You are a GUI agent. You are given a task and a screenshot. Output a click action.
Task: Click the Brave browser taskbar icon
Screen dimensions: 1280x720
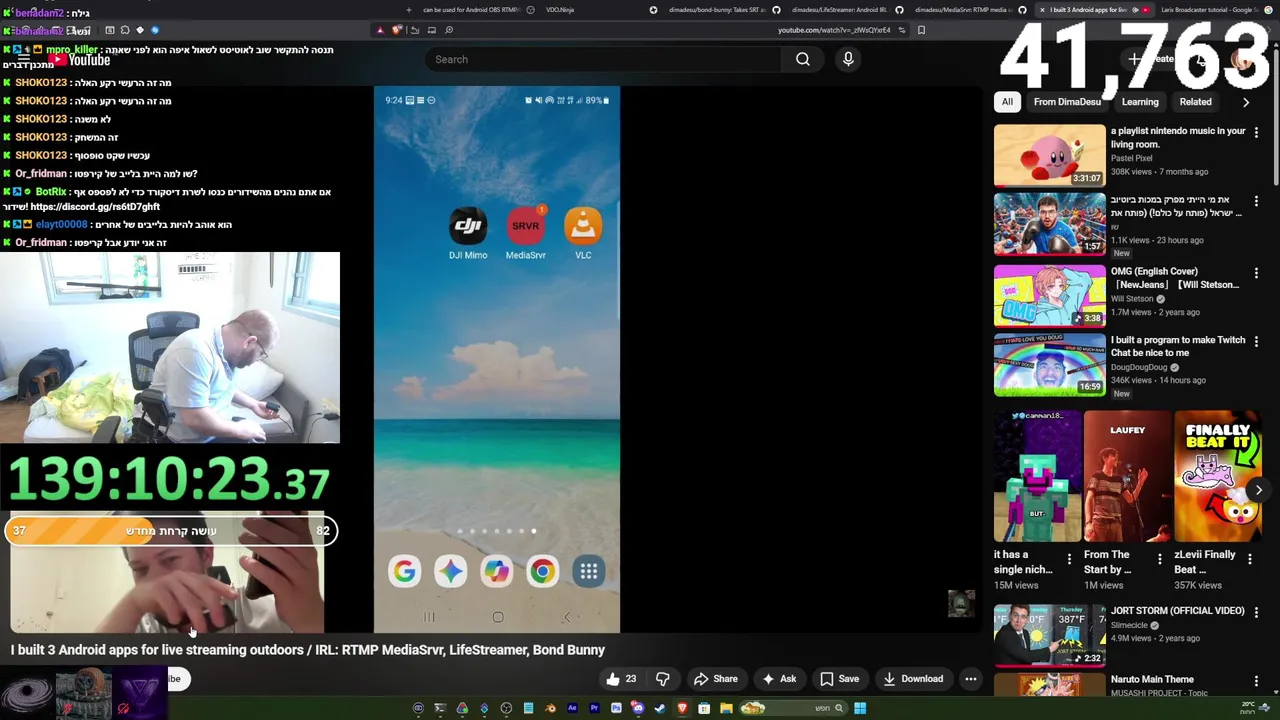pyautogui.click(x=682, y=708)
